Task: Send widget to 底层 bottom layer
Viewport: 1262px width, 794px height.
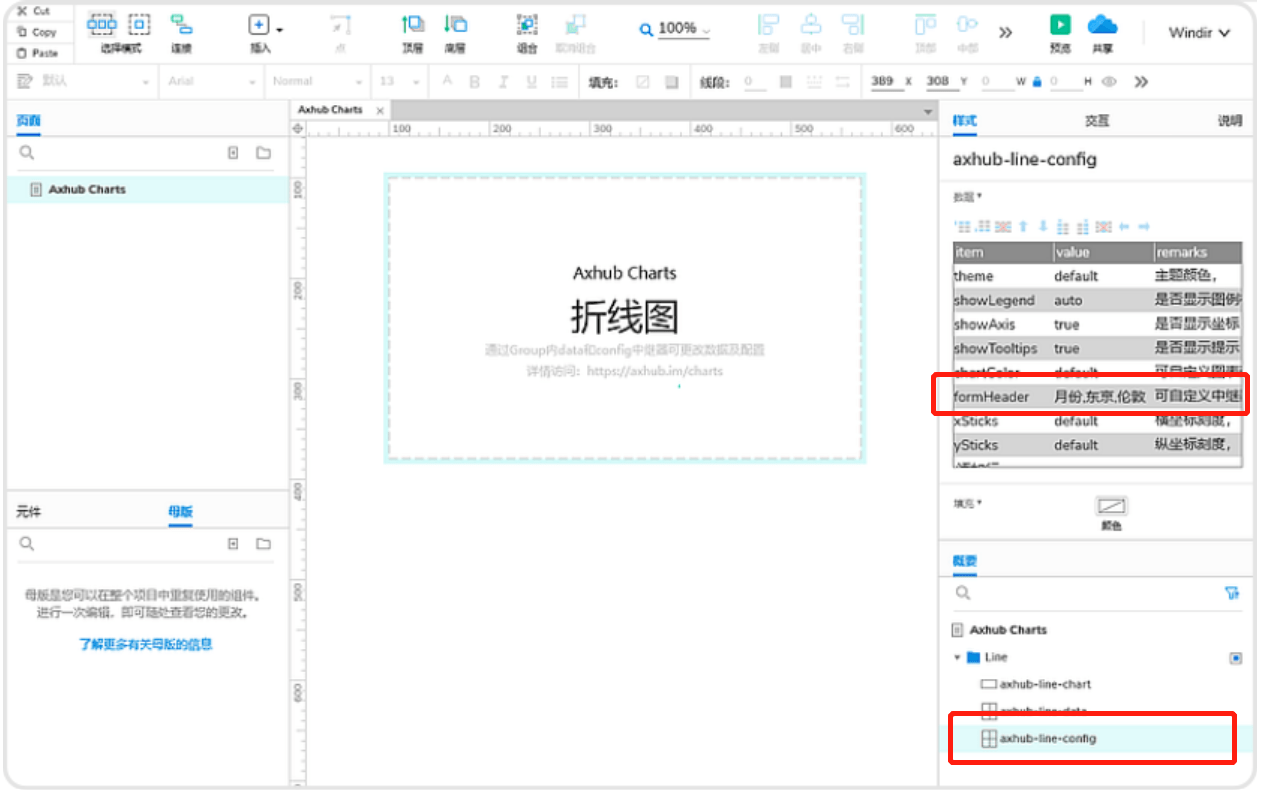Action: point(455,26)
